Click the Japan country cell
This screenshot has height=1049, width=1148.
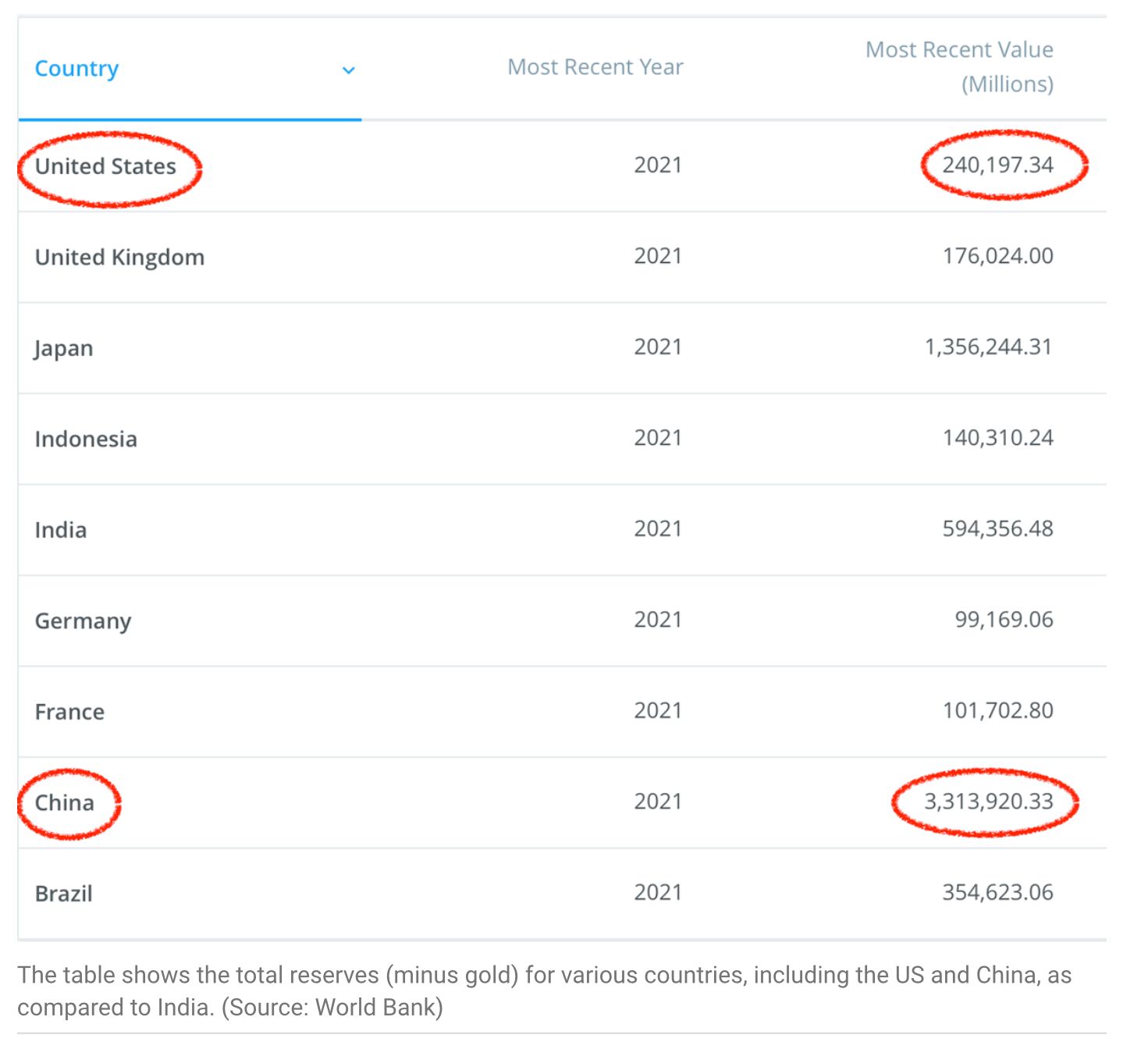pos(64,348)
